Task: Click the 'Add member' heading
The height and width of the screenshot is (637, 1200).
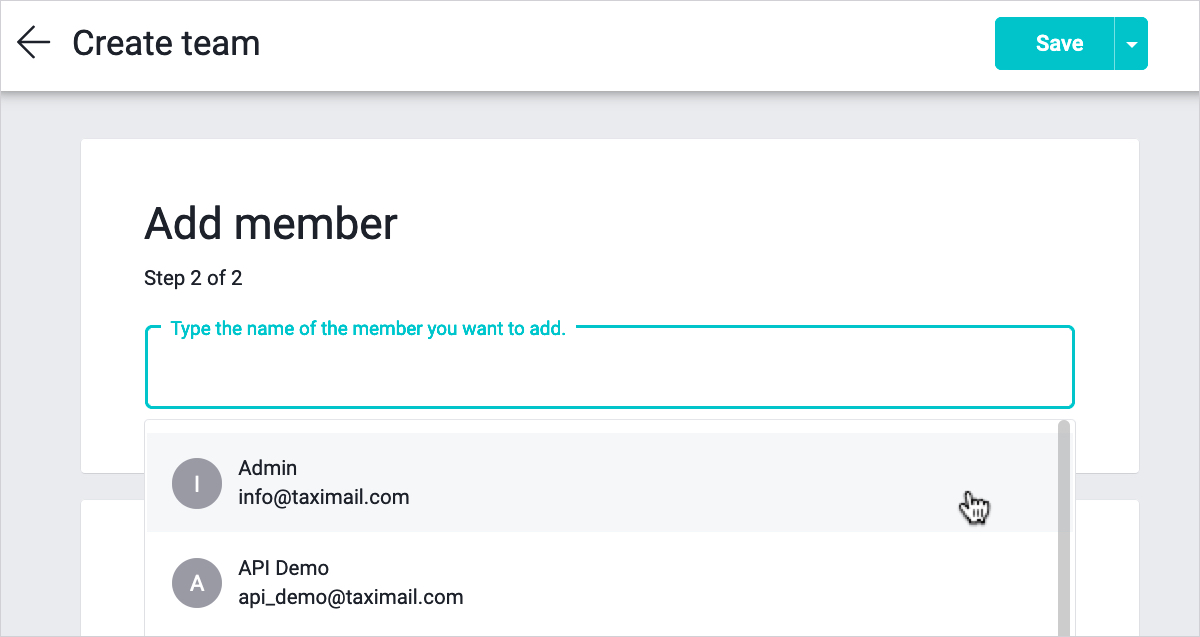Action: tap(271, 223)
